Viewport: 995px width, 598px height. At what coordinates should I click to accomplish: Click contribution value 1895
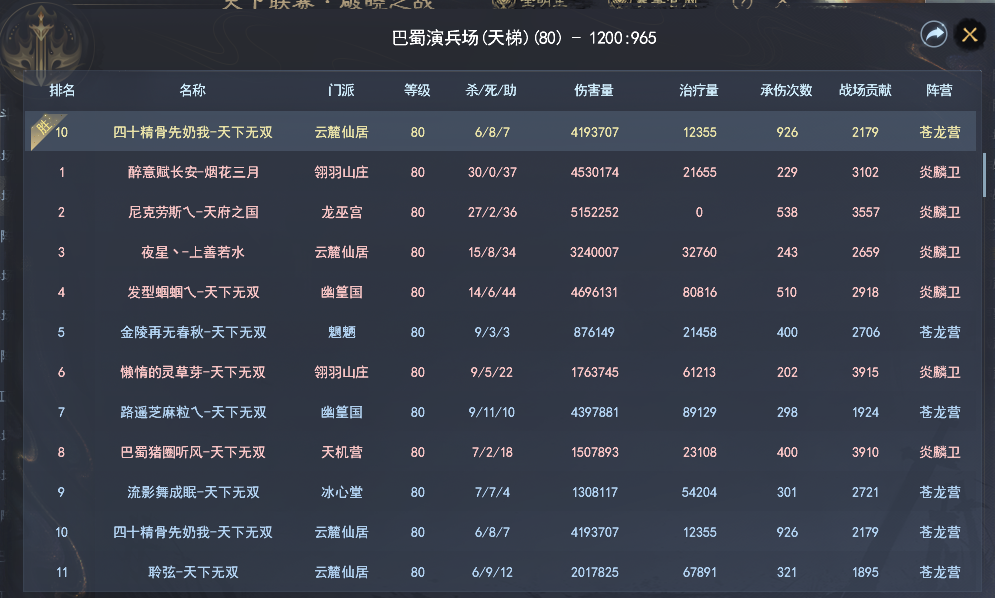[866, 572]
